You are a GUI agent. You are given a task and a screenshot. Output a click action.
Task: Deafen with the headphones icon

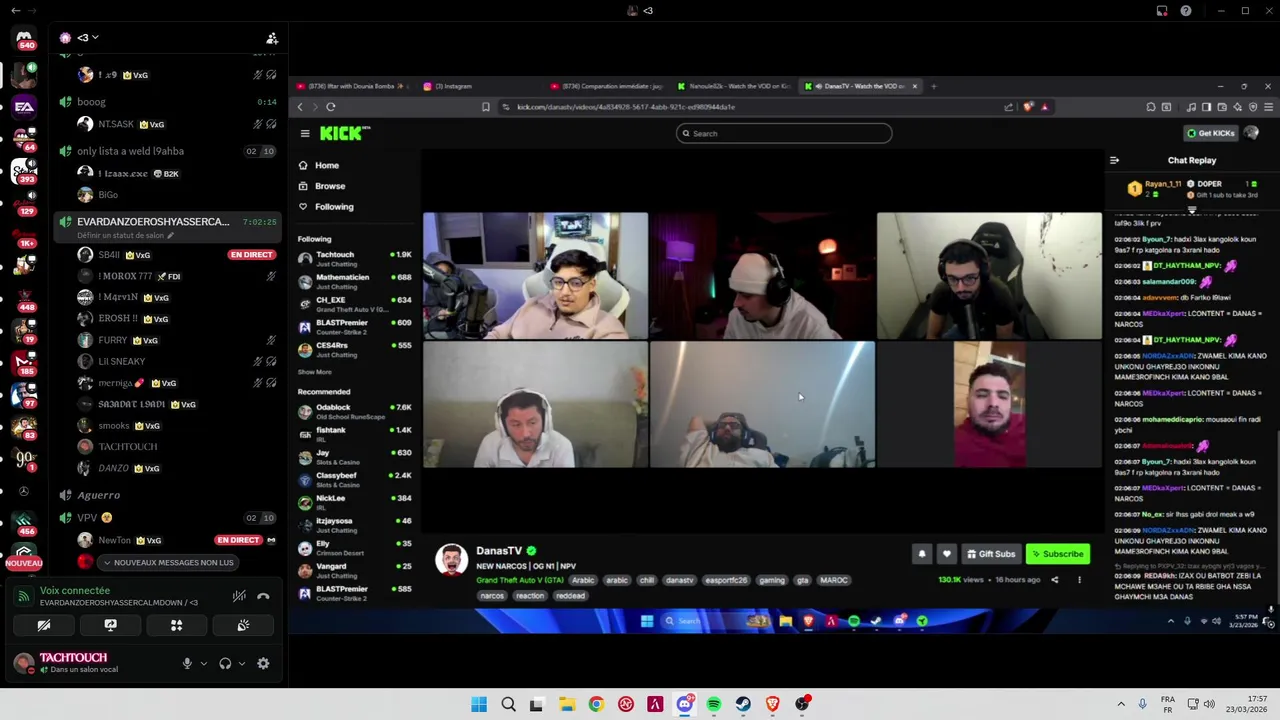click(225, 664)
